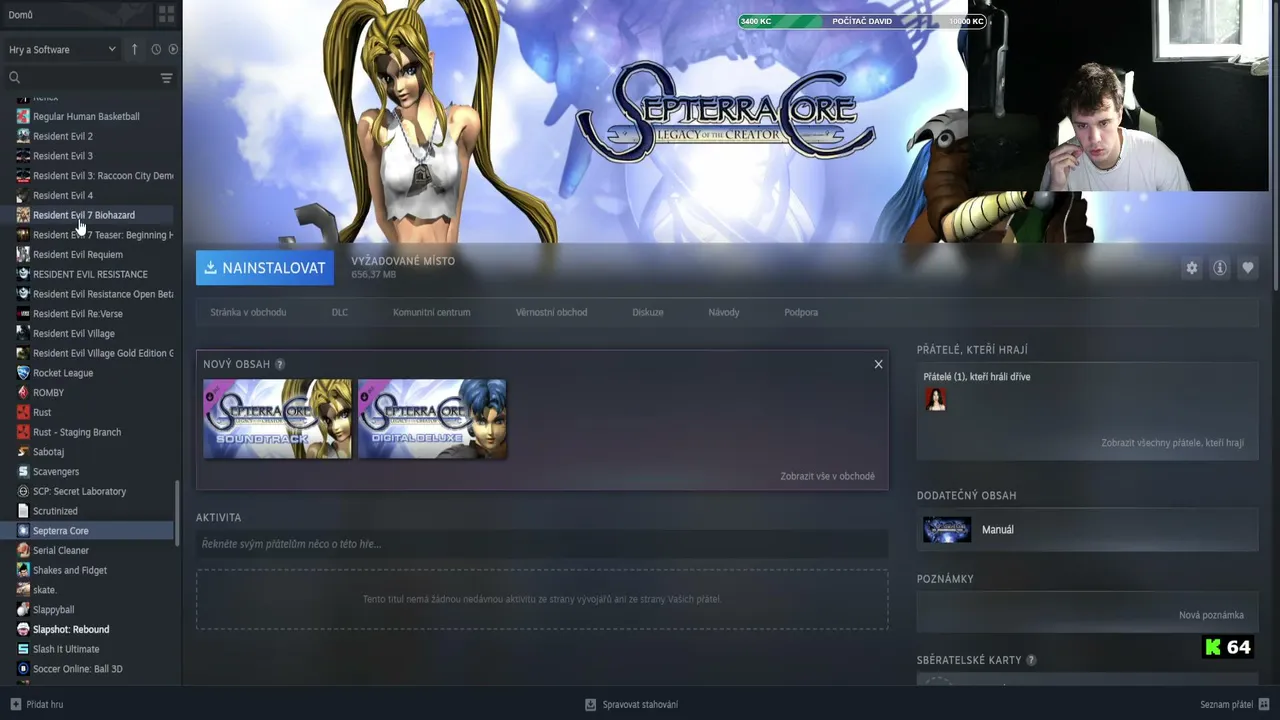Click the friend avatar in Přátelé panel
The width and height of the screenshot is (1280, 720).
pyautogui.click(x=935, y=399)
